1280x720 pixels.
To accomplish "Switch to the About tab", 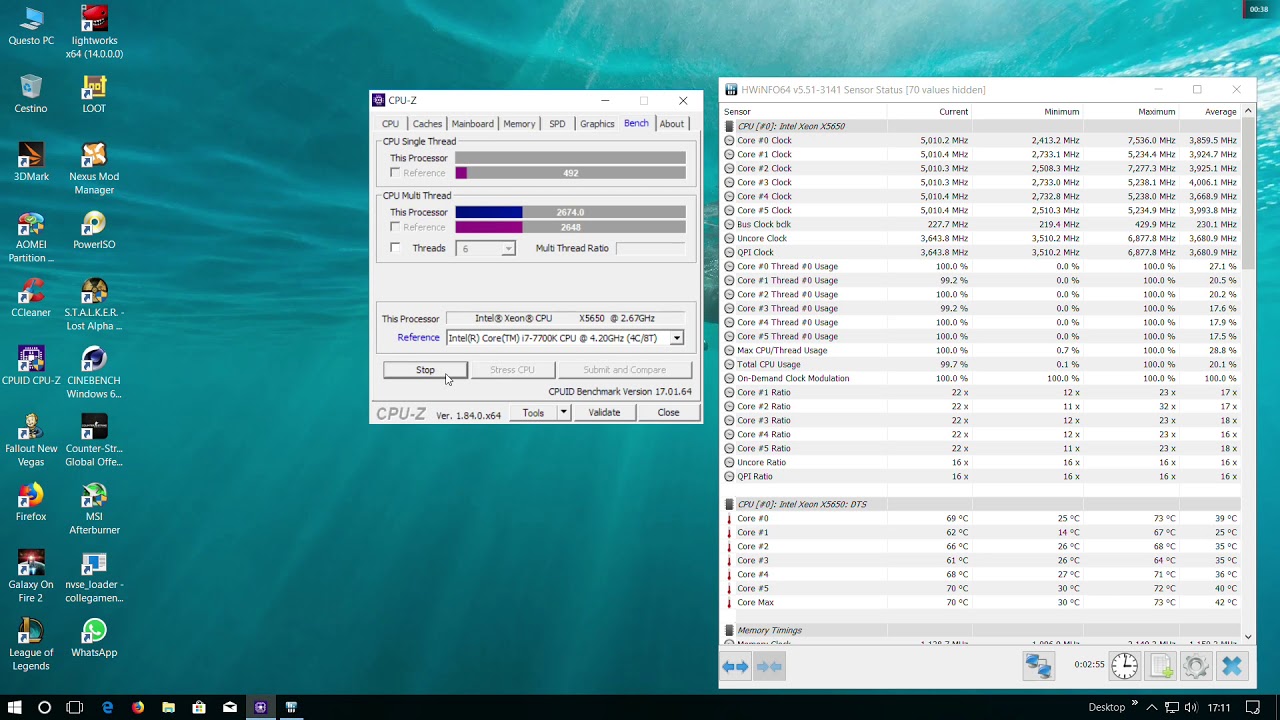I will click(x=672, y=124).
